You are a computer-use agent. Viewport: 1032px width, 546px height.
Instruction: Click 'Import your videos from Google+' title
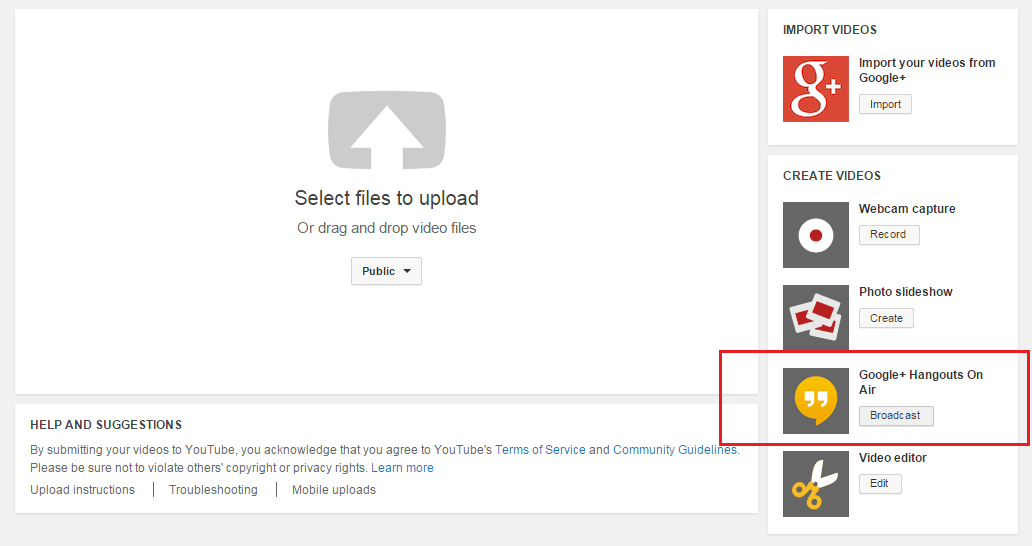927,70
